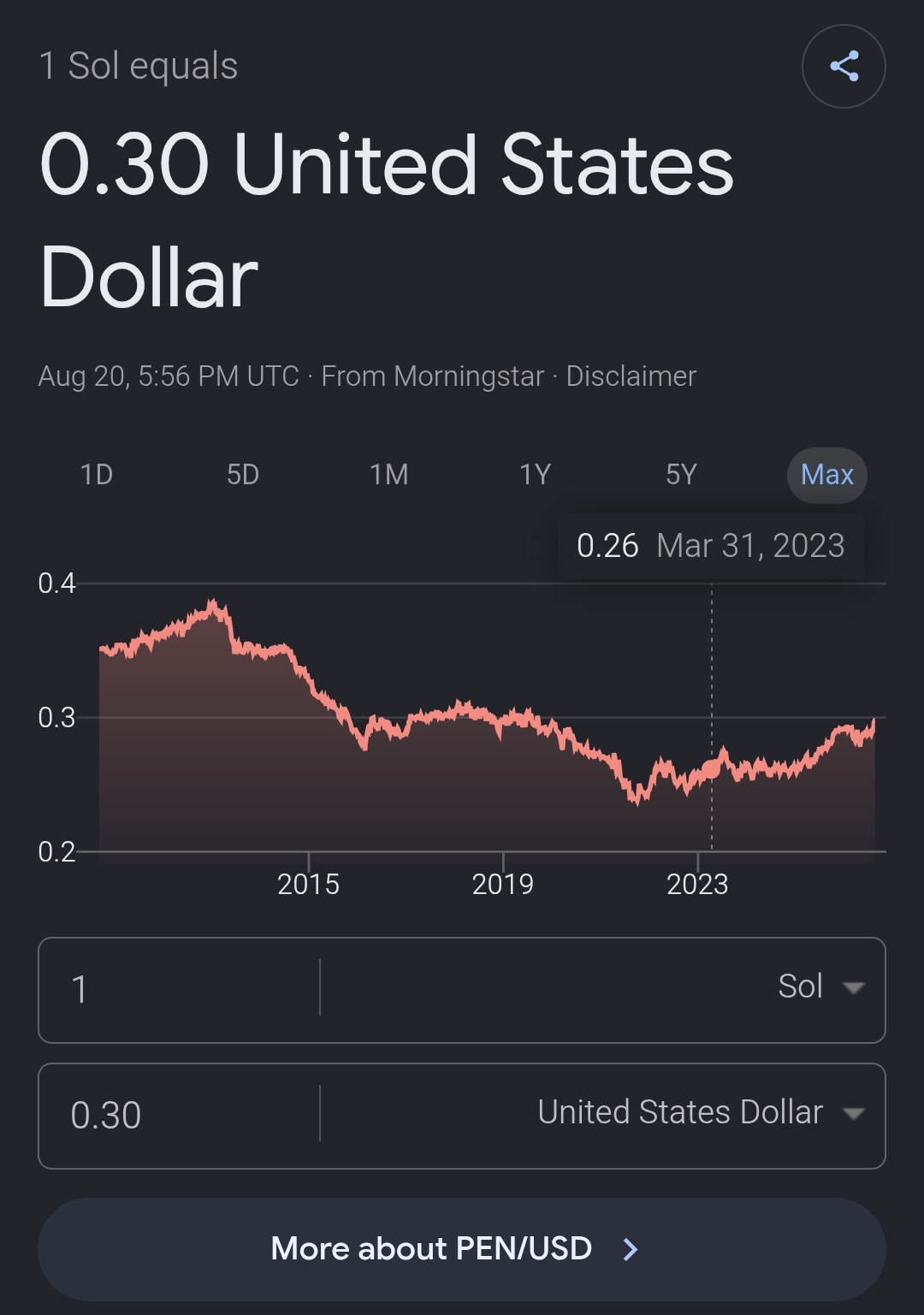Expand the United States Dollar dropdown arrow
The height and width of the screenshot is (1315, 924).
853,1113
